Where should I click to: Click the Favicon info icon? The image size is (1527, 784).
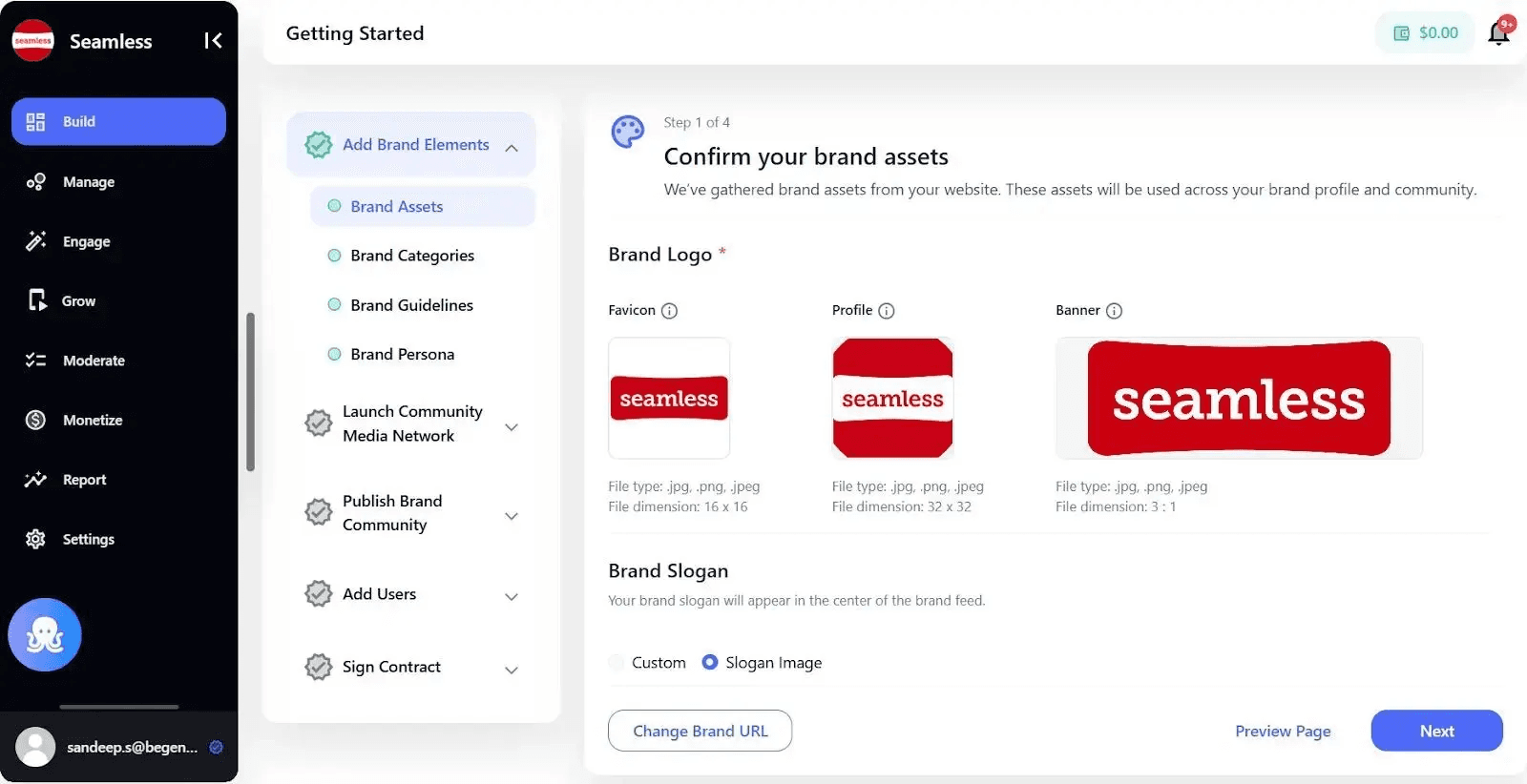(x=669, y=311)
